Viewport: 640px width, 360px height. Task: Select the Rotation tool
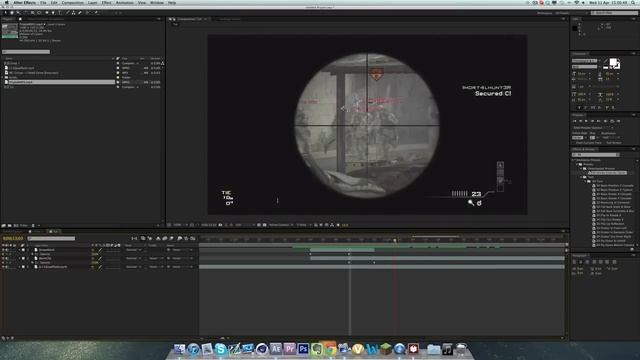[25, 13]
